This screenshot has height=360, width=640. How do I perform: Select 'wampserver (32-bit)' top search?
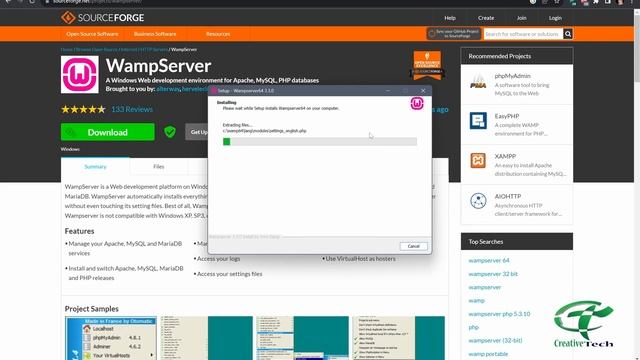point(496,340)
